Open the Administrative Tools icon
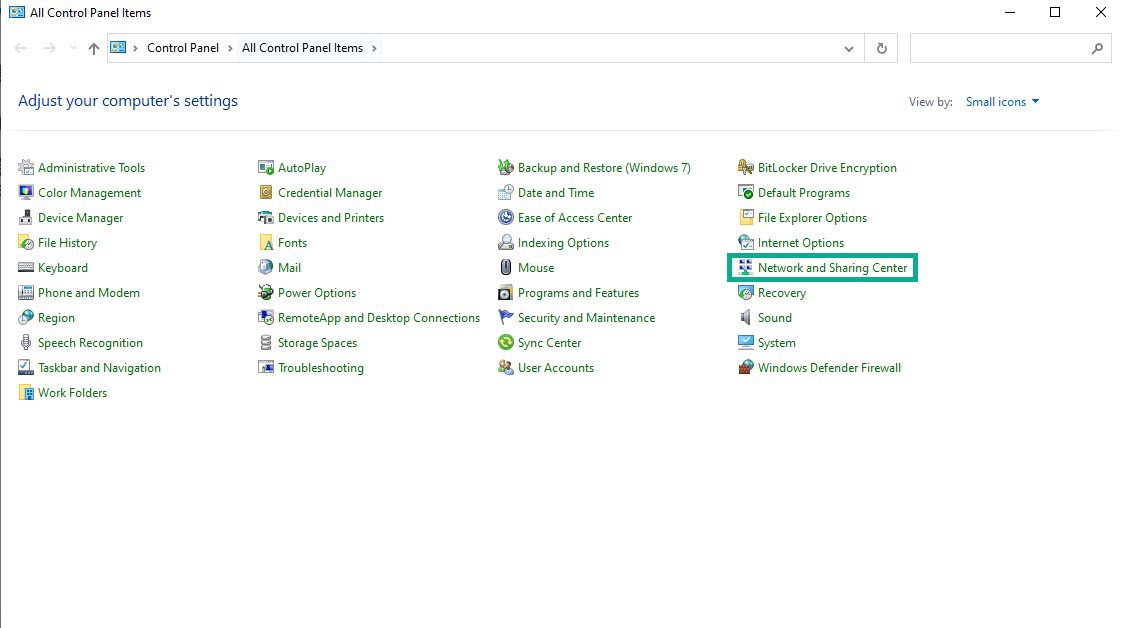The height and width of the screenshot is (628, 1121). [x=26, y=167]
